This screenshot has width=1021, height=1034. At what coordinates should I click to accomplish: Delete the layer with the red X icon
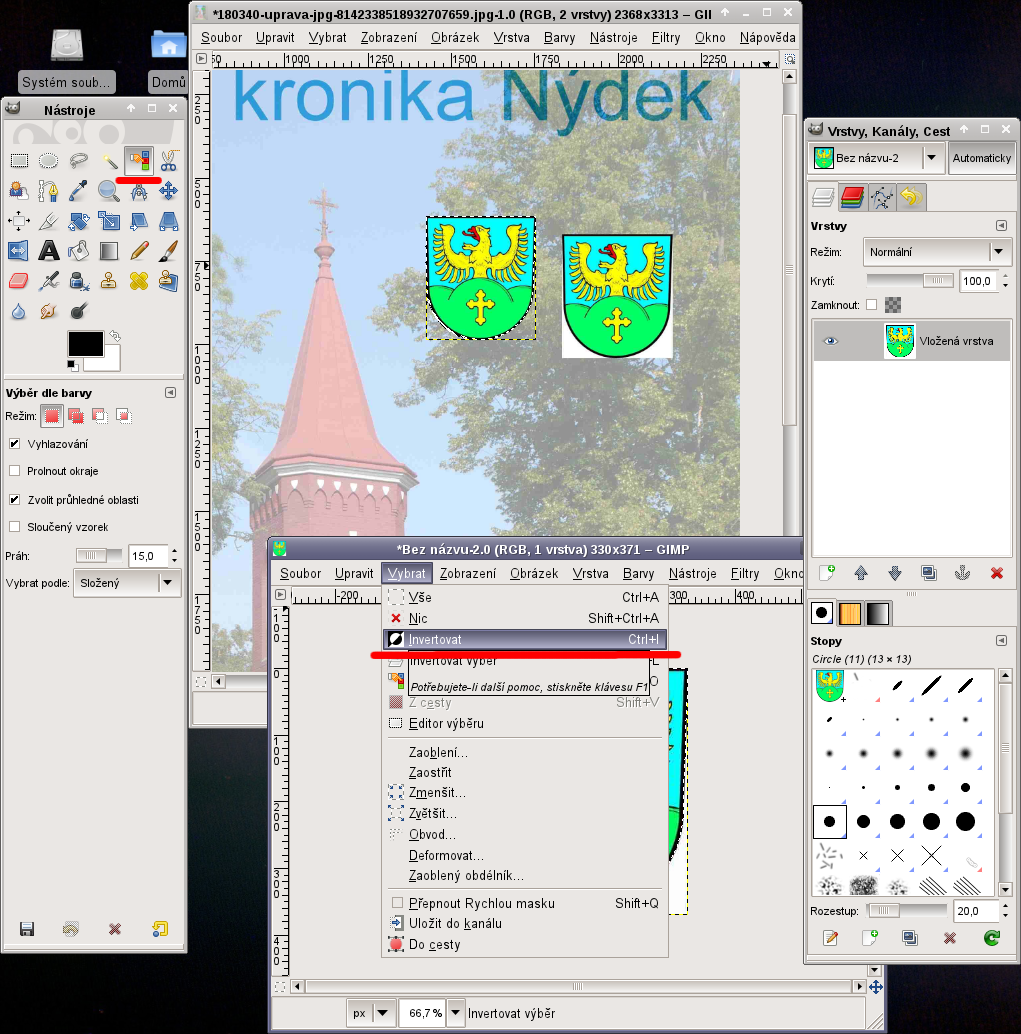pyautogui.click(x=997, y=574)
